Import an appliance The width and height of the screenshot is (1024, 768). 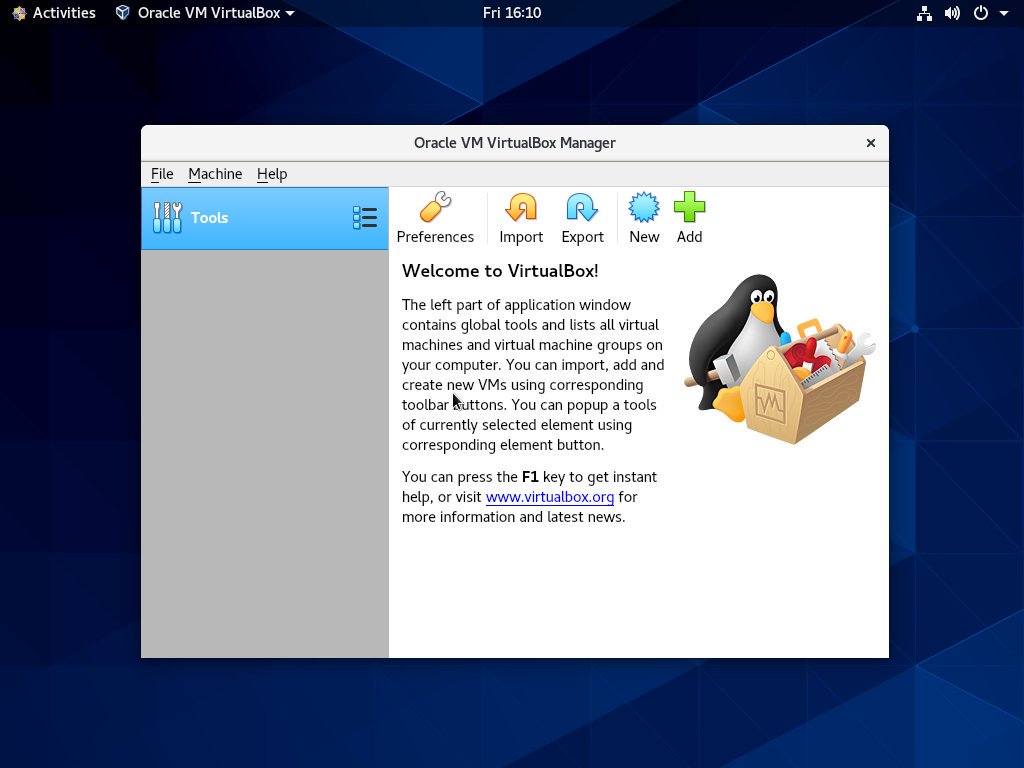pos(521,217)
